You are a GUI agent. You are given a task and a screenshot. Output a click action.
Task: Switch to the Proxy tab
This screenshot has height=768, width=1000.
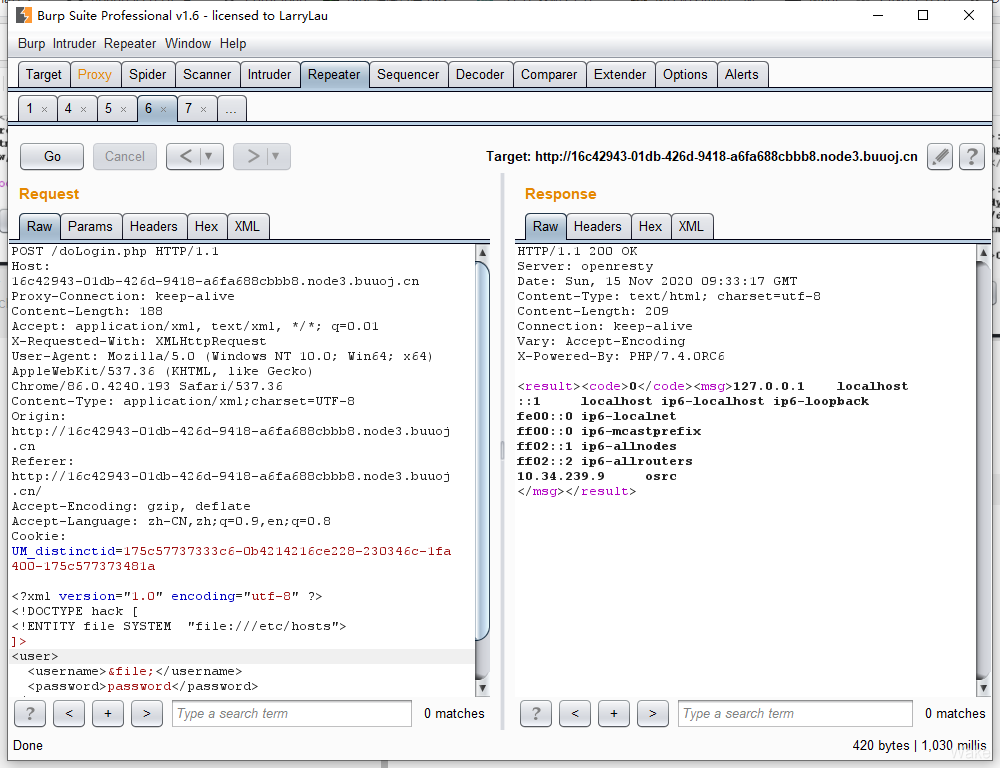[94, 75]
